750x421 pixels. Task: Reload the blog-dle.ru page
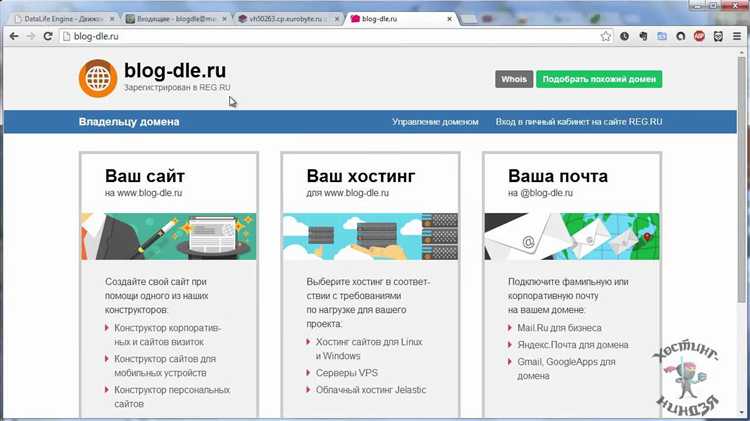[x=48, y=36]
